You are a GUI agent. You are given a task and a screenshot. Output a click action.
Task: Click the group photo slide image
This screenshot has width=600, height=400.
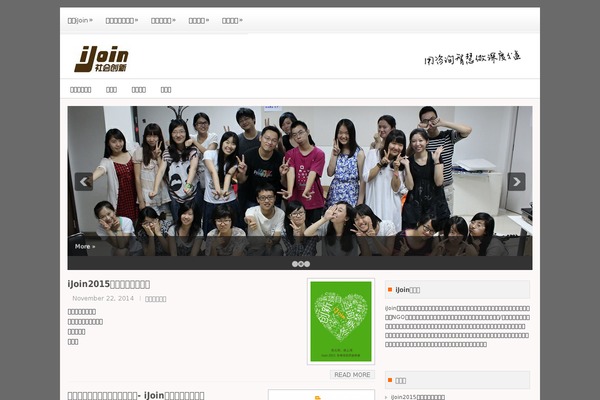[300, 181]
